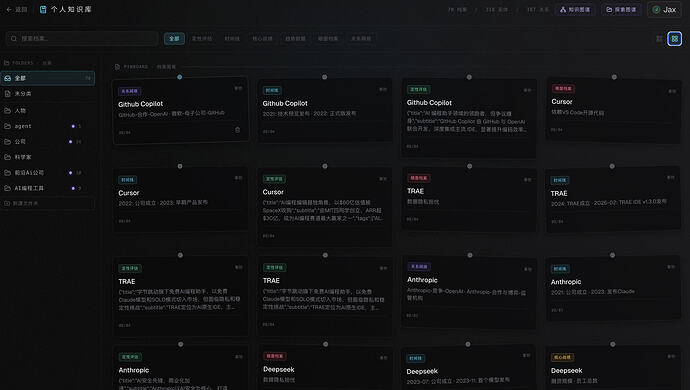Click pin above the green-tagged Cursor card
Image resolution: width=690 pixels, height=390 pixels.
click(x=325, y=166)
